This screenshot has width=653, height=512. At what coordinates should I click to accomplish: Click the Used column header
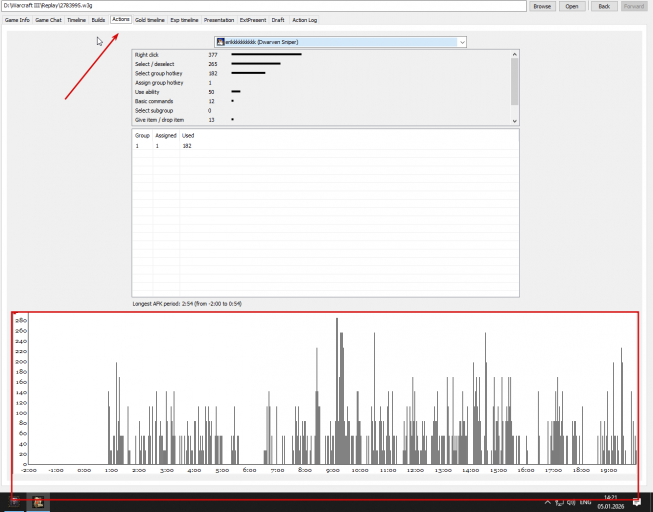tap(188, 135)
